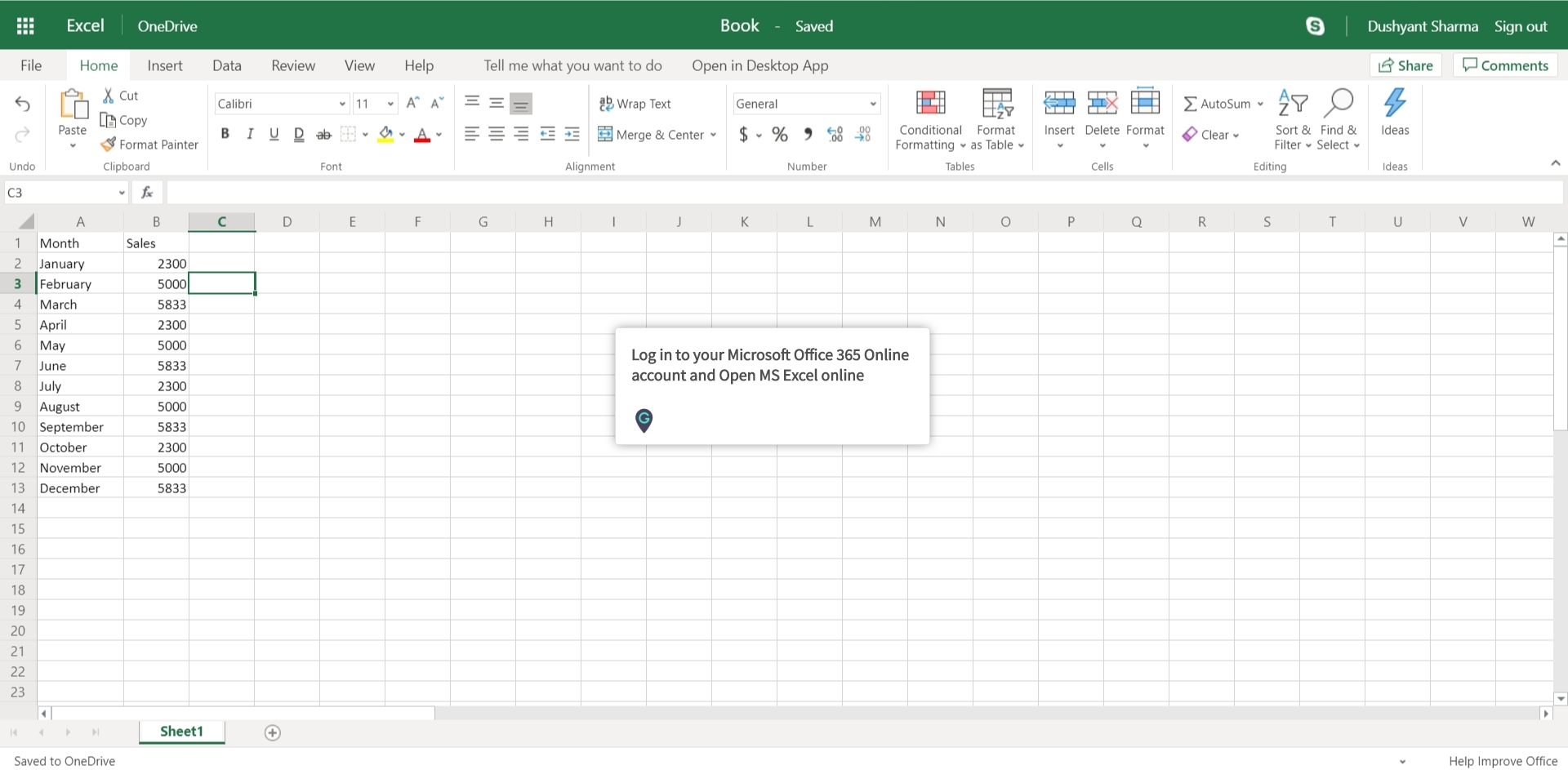Toggle Wrap Text for the cell
1568x770 pixels.
635,104
